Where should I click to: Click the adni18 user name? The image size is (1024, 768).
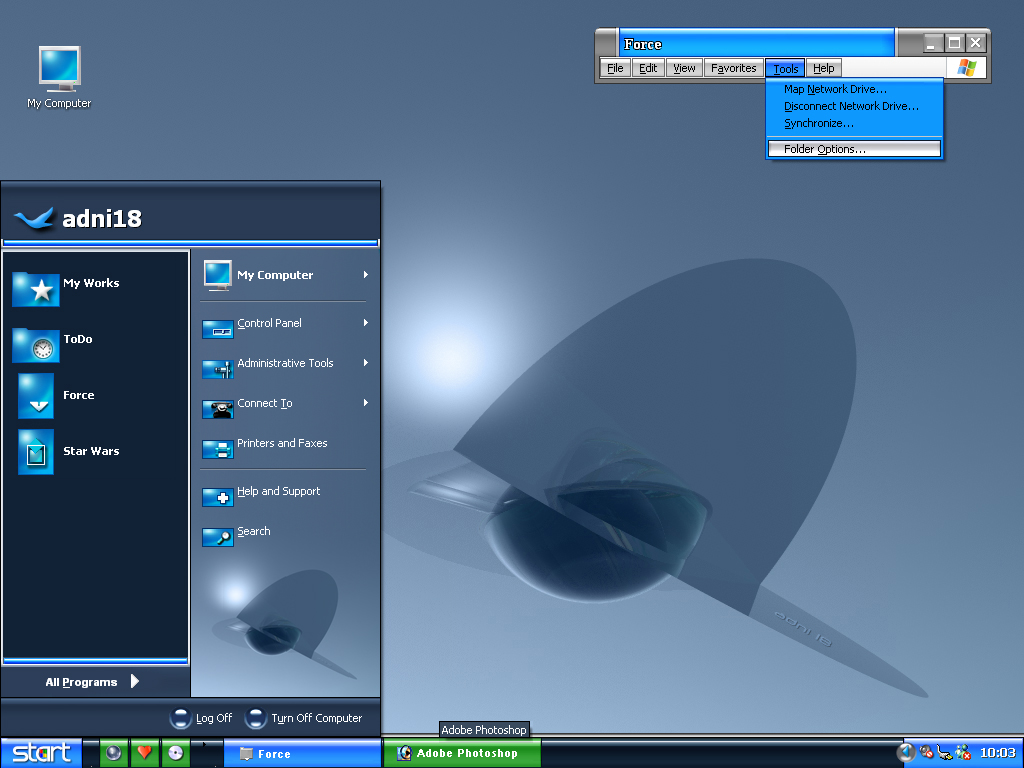tap(102, 219)
